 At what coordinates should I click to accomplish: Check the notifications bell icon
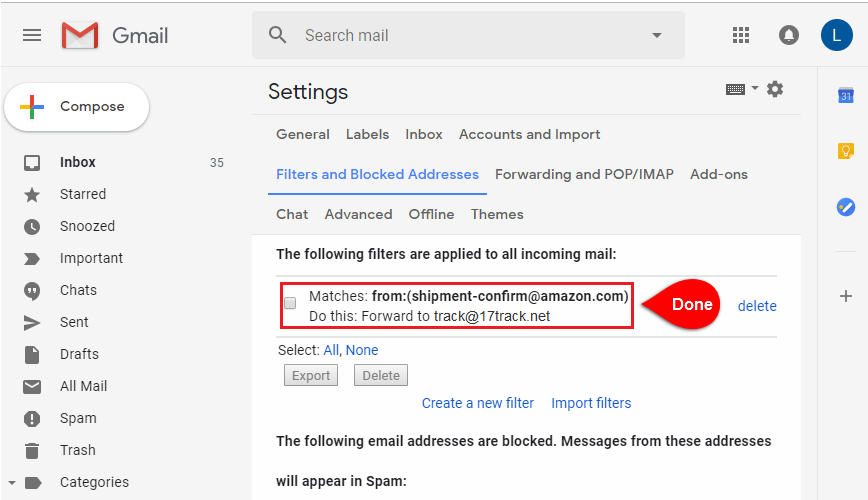[789, 35]
